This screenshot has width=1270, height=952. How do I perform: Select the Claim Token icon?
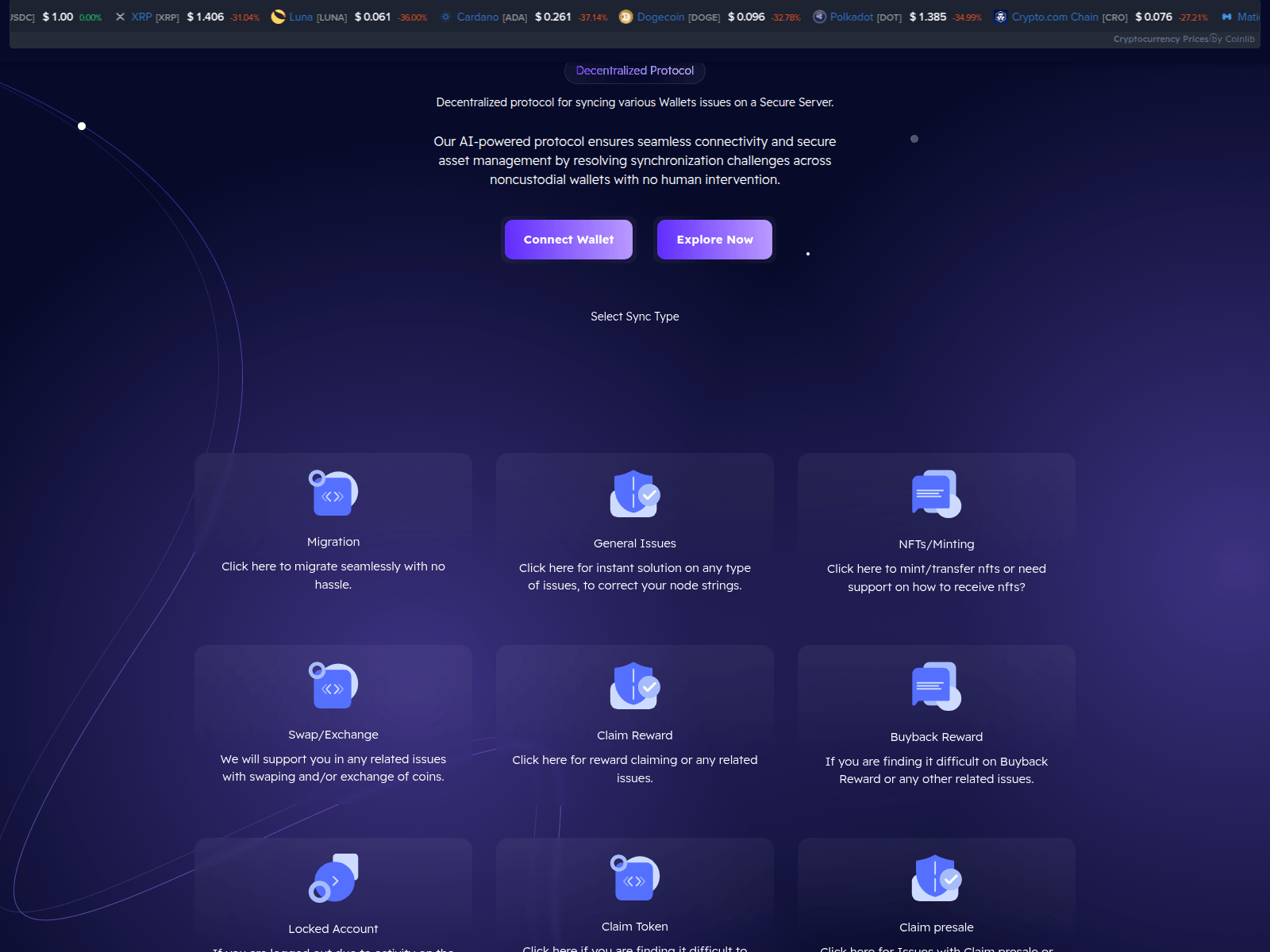pyautogui.click(x=635, y=878)
